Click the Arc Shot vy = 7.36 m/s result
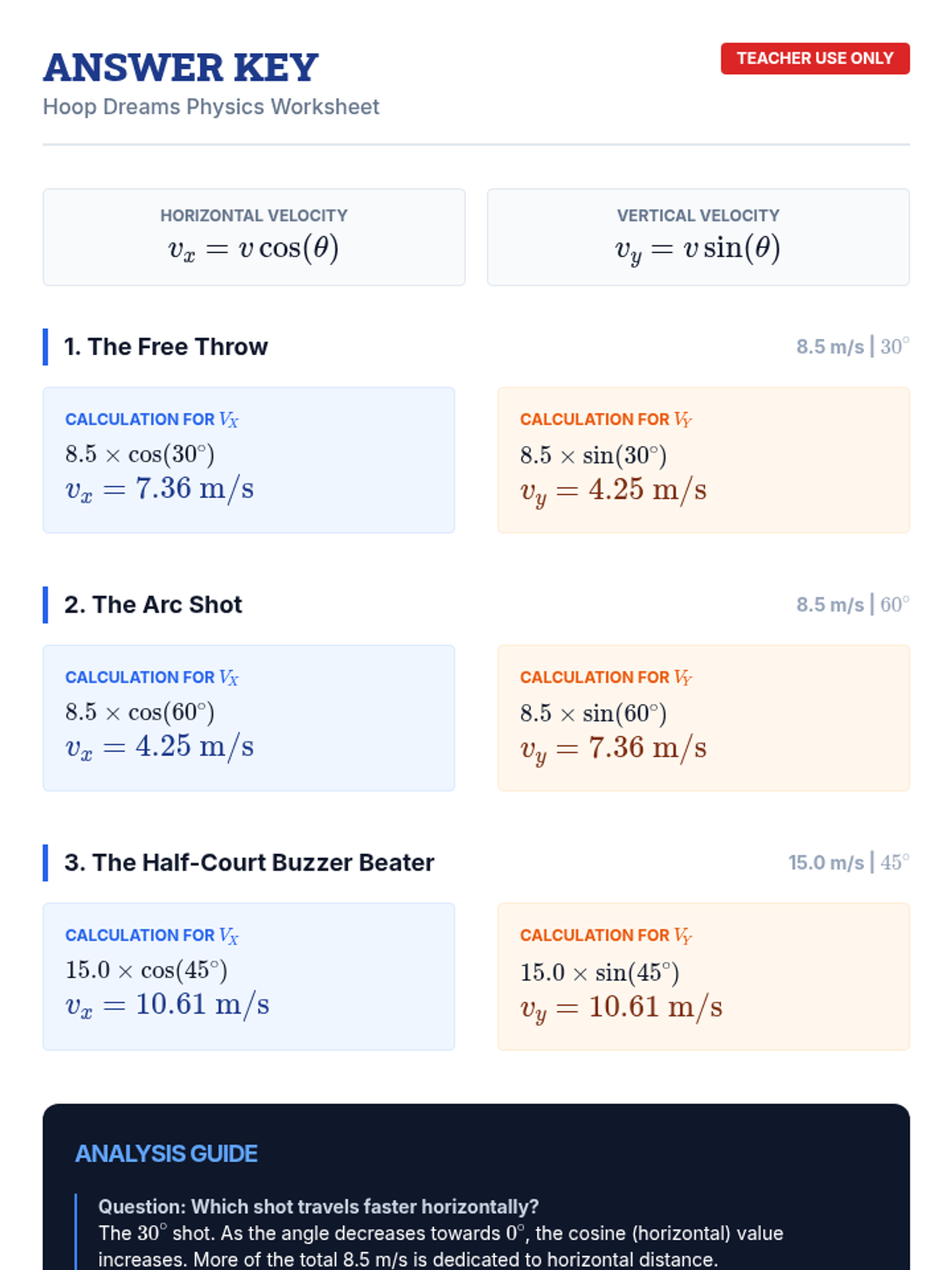 (612, 749)
